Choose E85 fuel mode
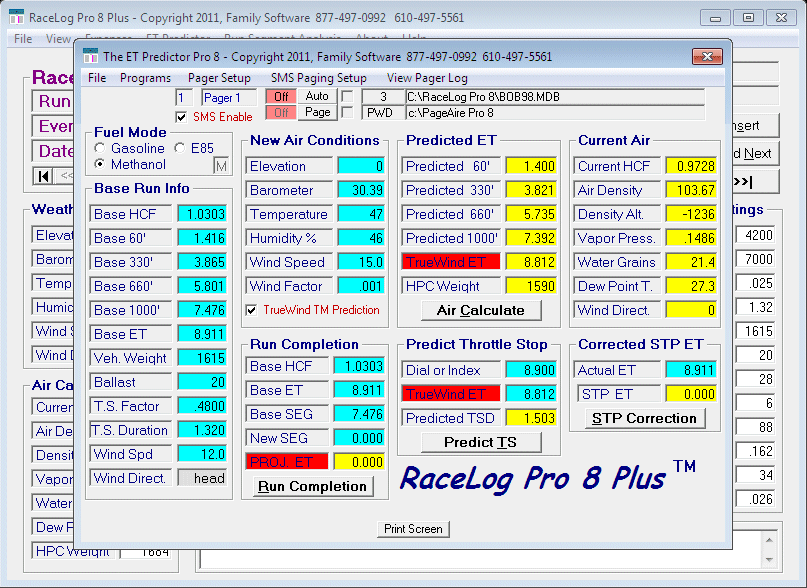 [180, 148]
